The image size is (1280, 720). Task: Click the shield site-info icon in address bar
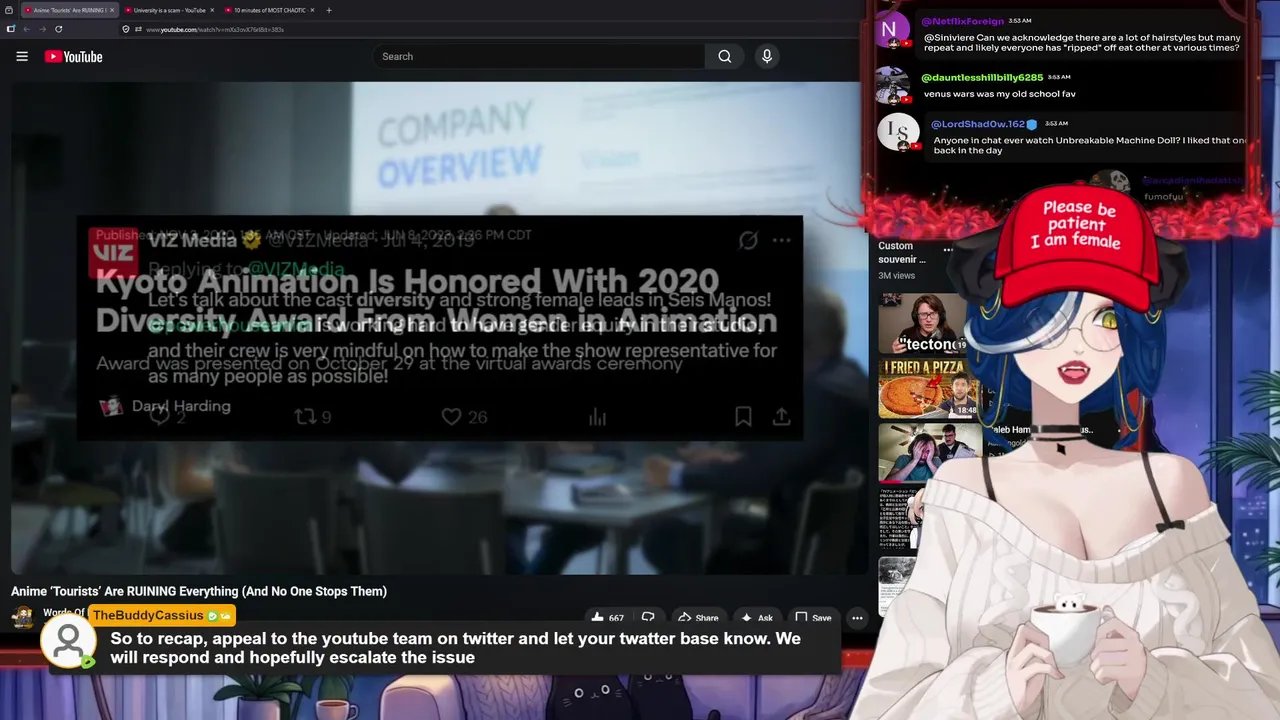[126, 29]
